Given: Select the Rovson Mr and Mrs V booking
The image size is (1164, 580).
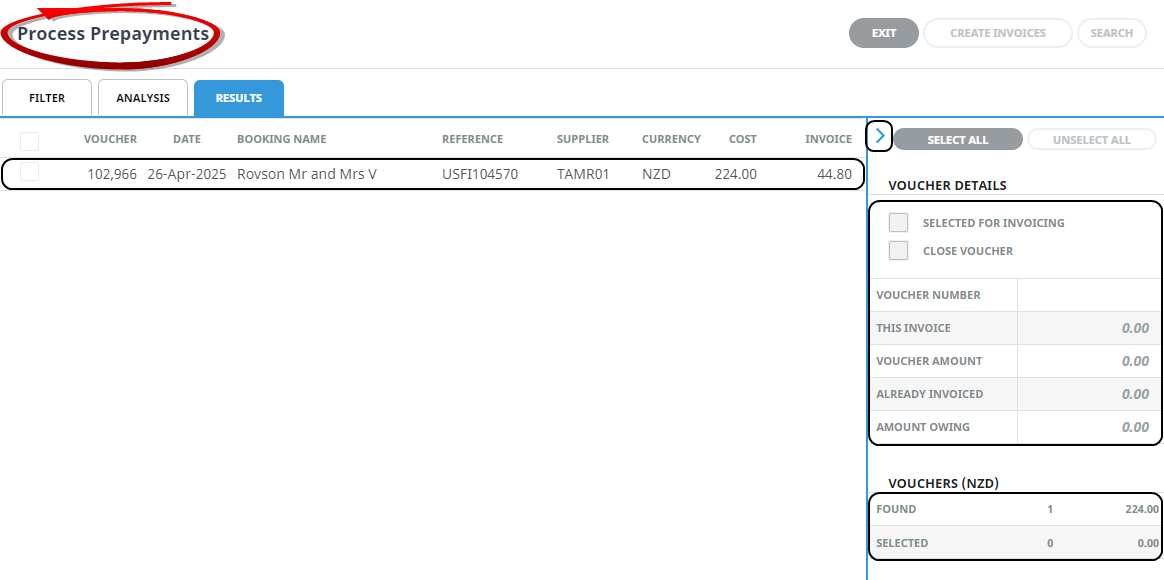Looking at the screenshot, I should coord(306,174).
